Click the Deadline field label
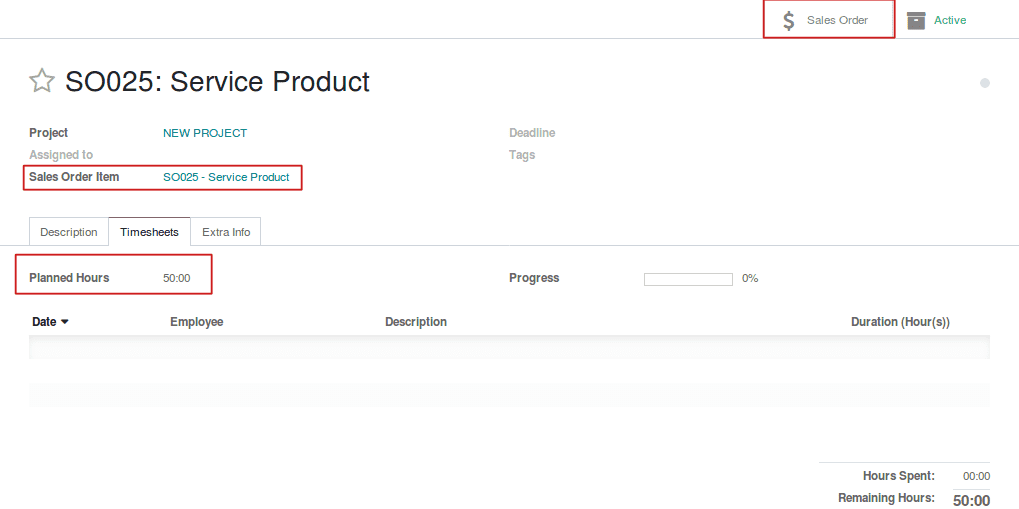Screen dimensions: 1019x509 tap(532, 133)
